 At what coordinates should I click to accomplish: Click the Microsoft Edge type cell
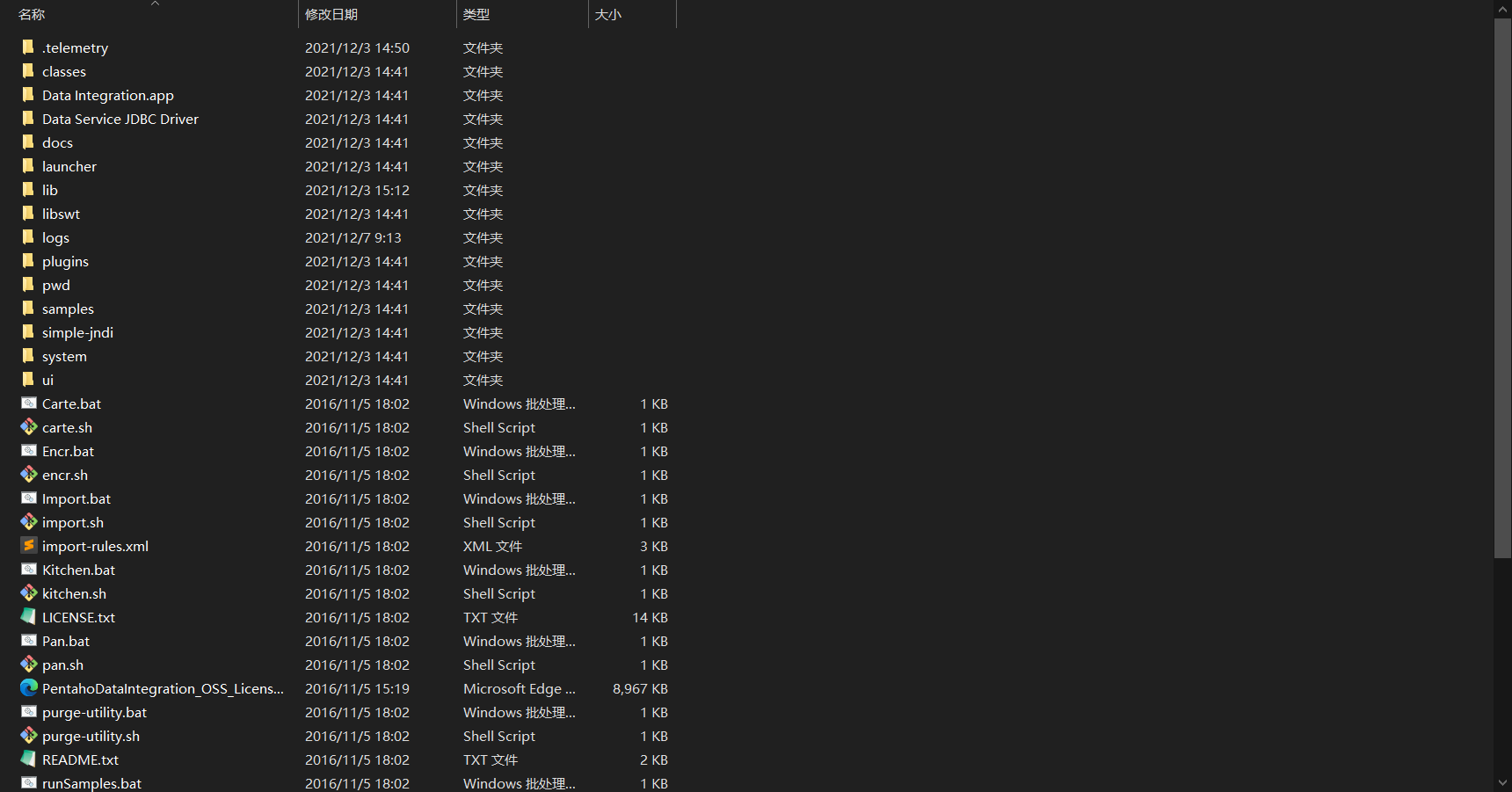[519, 688]
